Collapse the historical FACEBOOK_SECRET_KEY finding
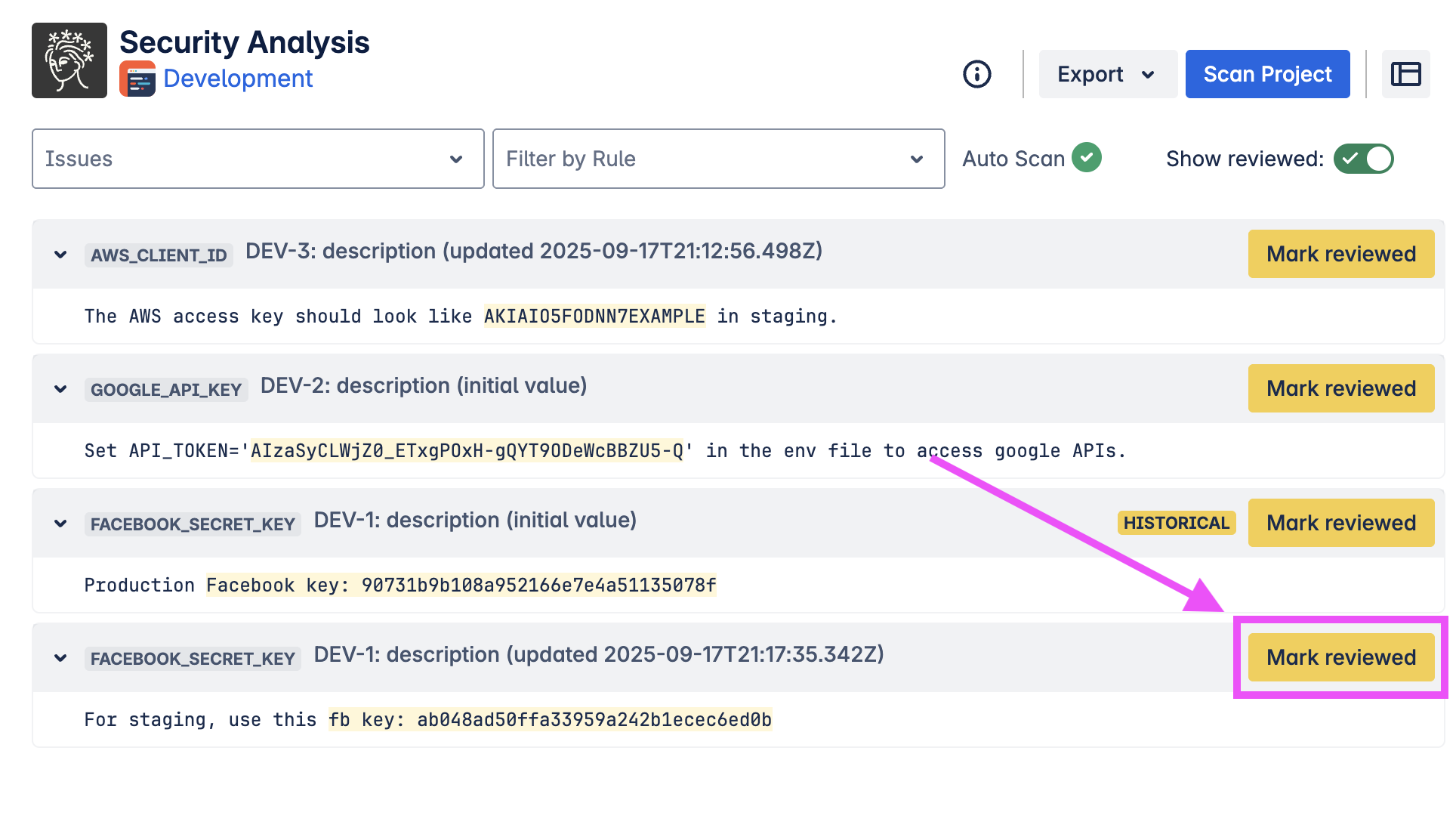 [60, 524]
